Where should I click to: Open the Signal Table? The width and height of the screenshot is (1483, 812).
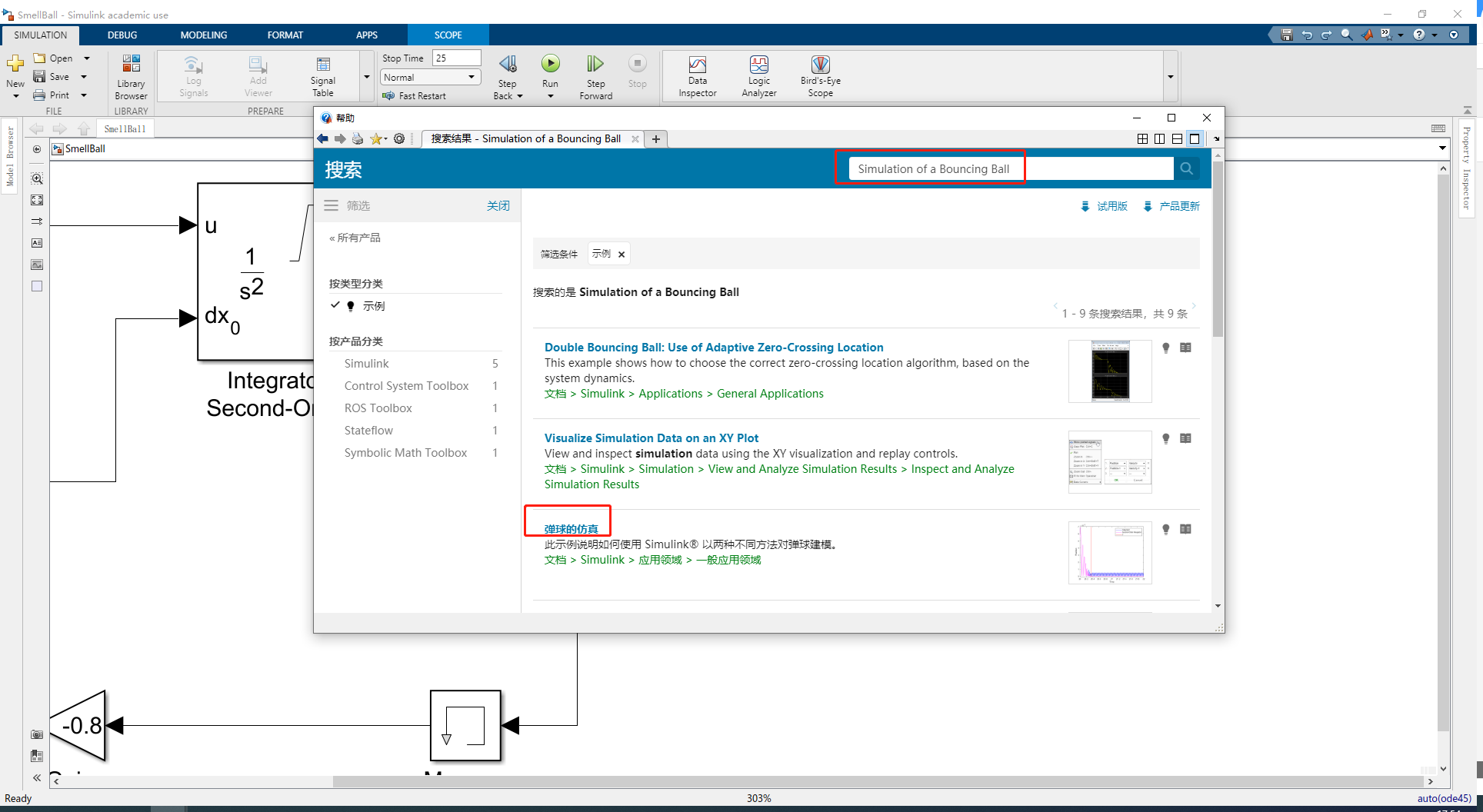(322, 75)
